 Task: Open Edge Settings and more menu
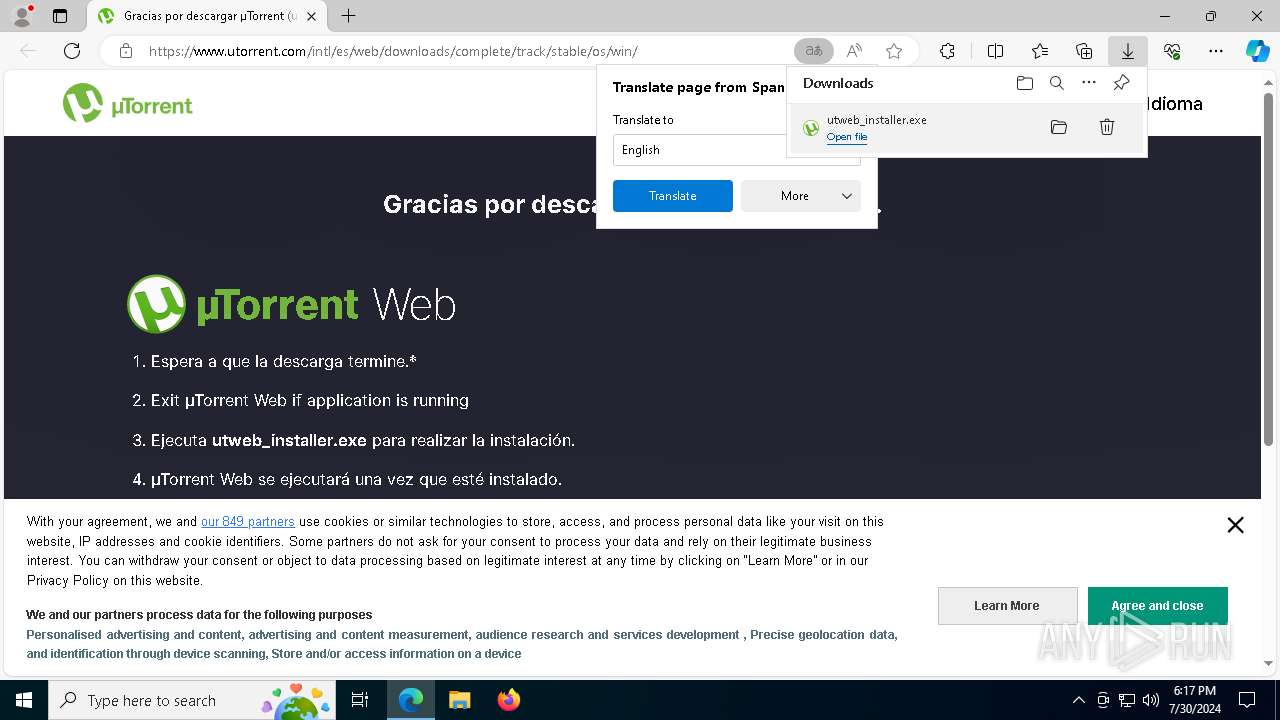tap(1216, 51)
